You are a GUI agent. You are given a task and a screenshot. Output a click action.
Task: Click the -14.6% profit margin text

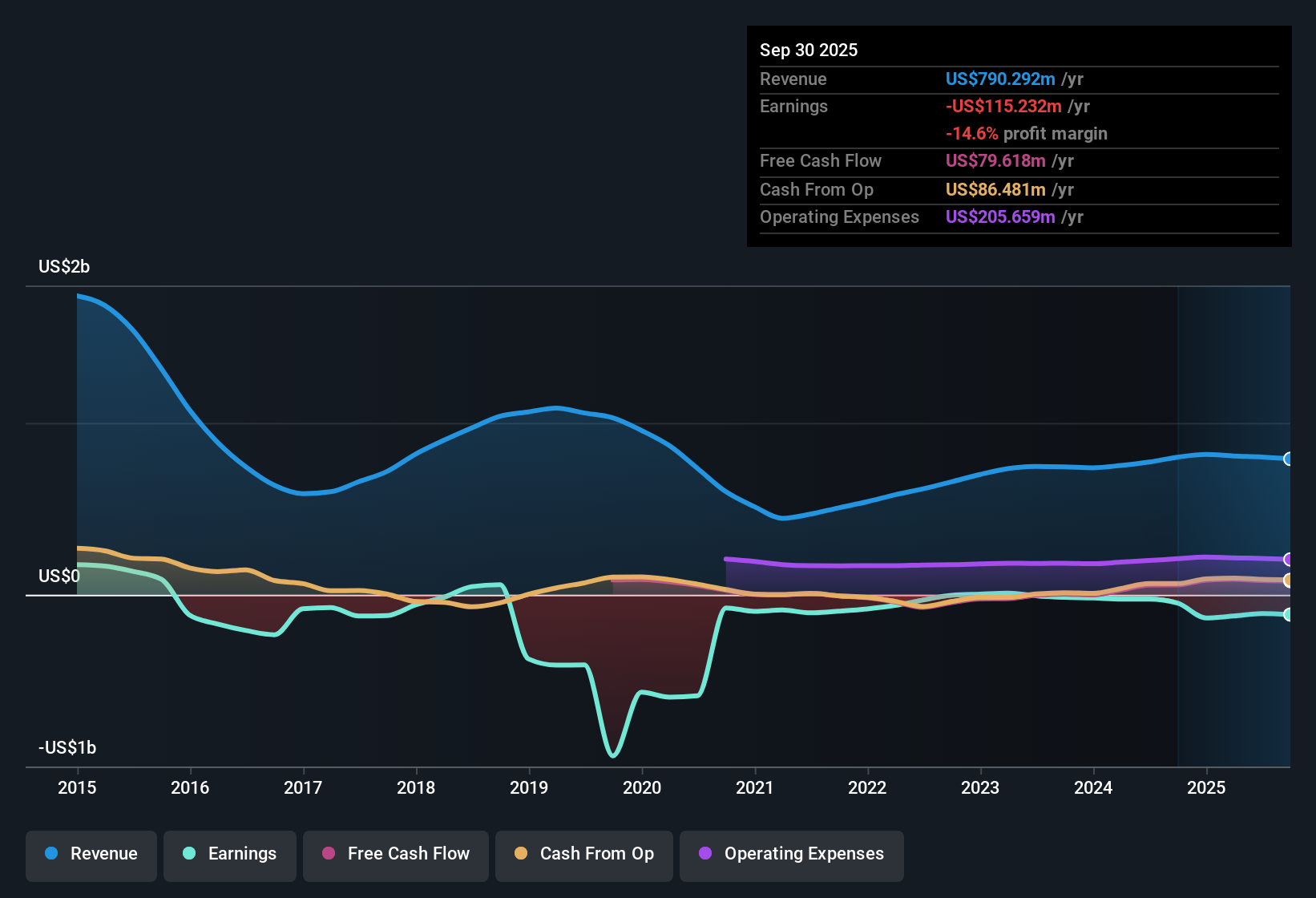pyautogui.click(x=973, y=134)
